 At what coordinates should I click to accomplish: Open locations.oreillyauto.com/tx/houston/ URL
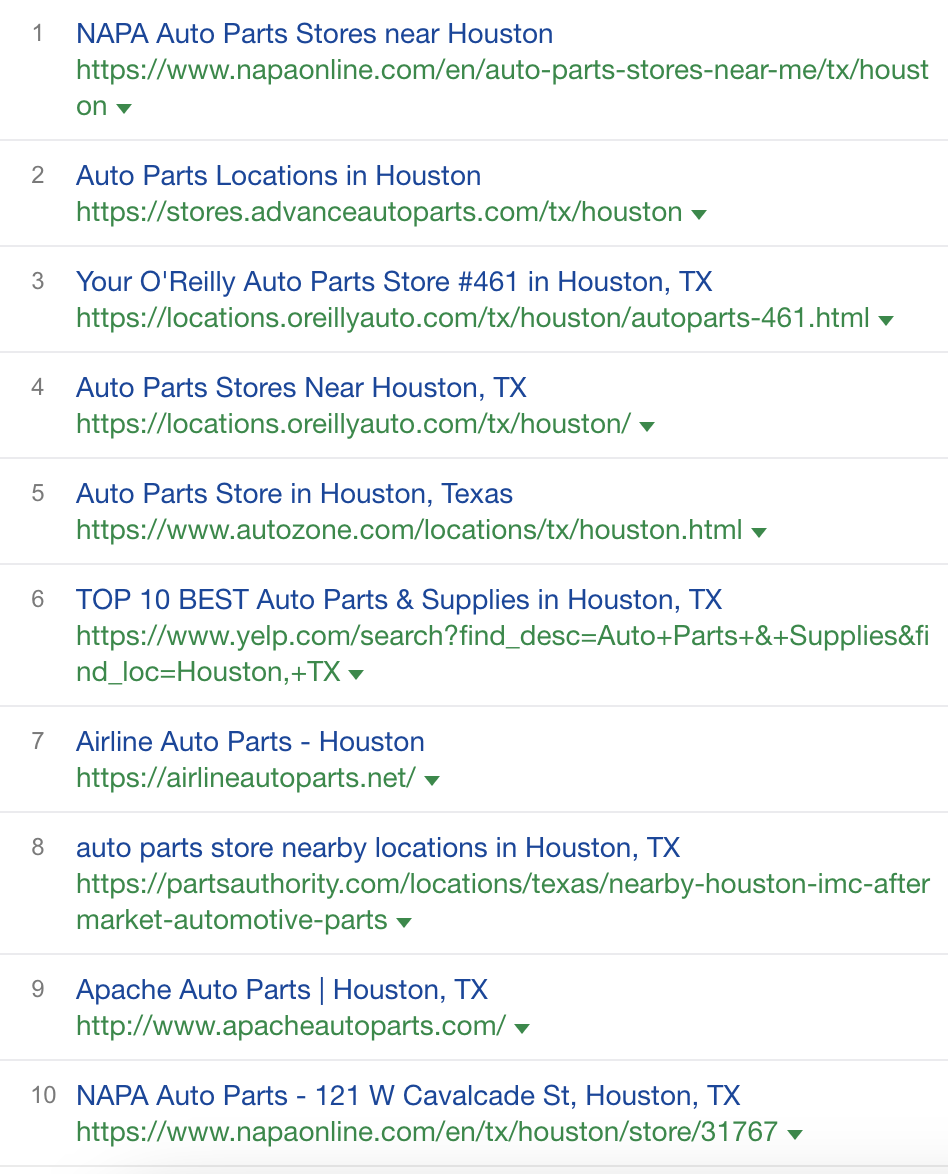(x=353, y=425)
